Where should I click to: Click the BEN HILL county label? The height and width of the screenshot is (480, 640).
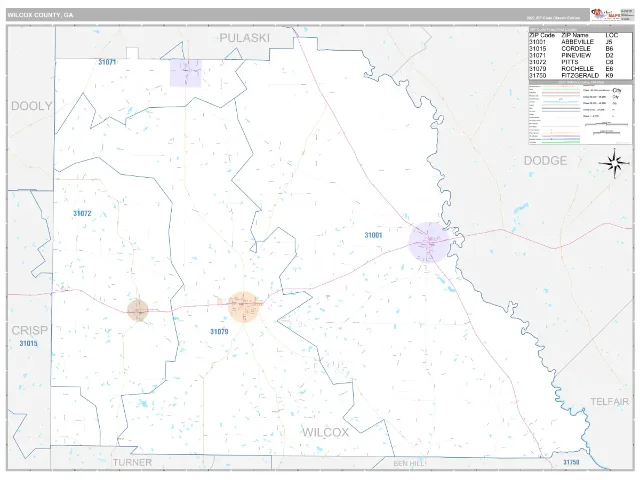409,464
